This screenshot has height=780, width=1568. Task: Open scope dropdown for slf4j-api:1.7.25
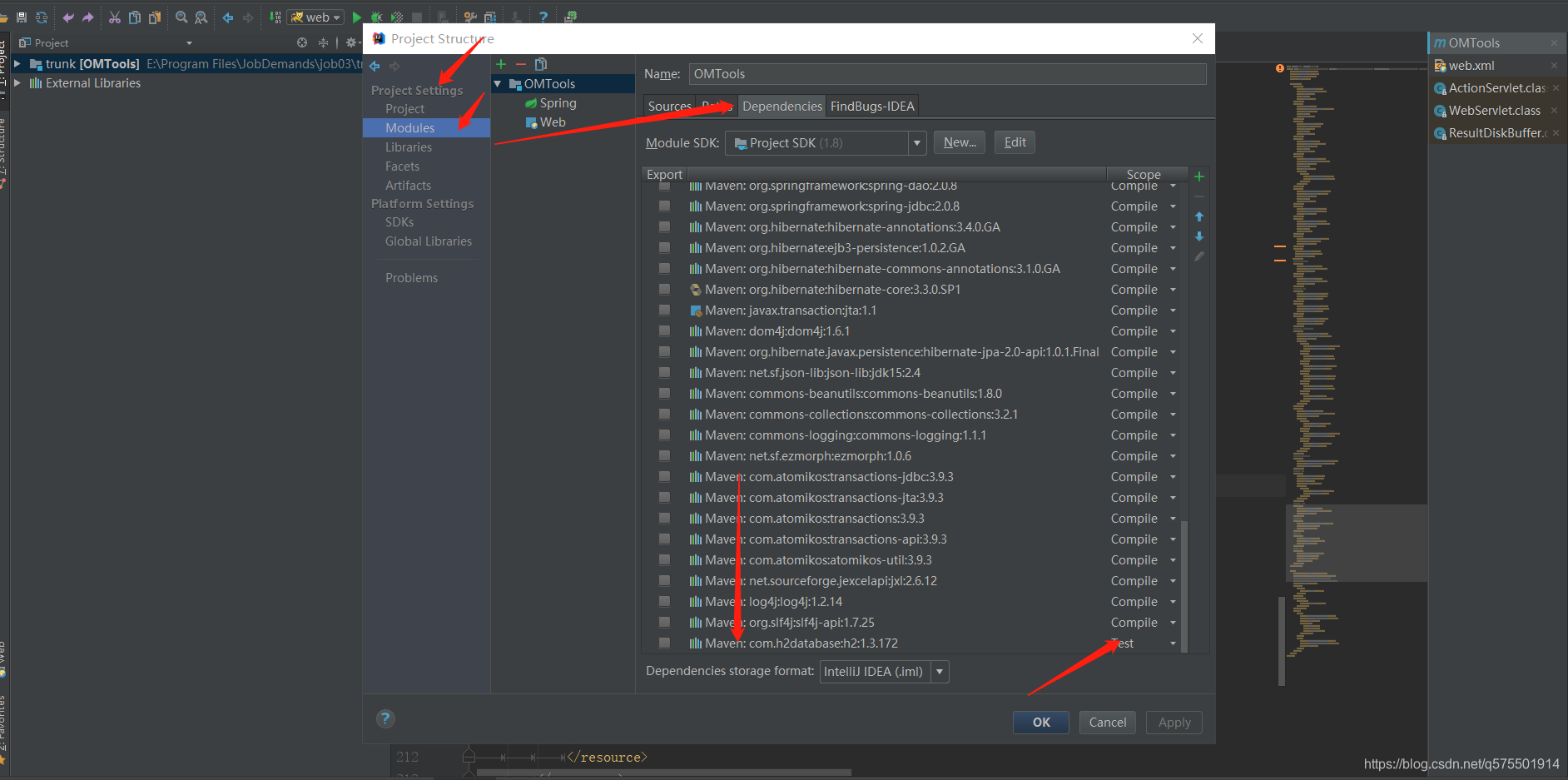(x=1173, y=623)
